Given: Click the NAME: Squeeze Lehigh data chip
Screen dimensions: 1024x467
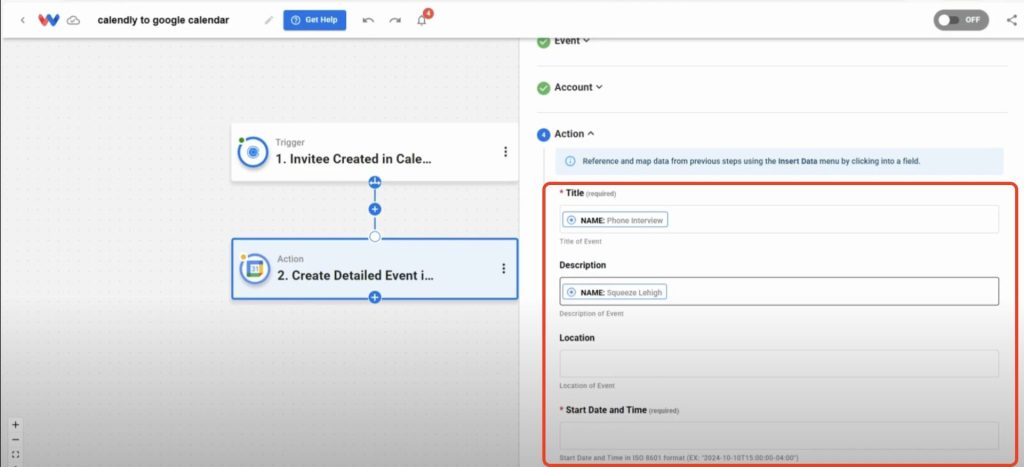Looking at the screenshot, I should pos(615,292).
